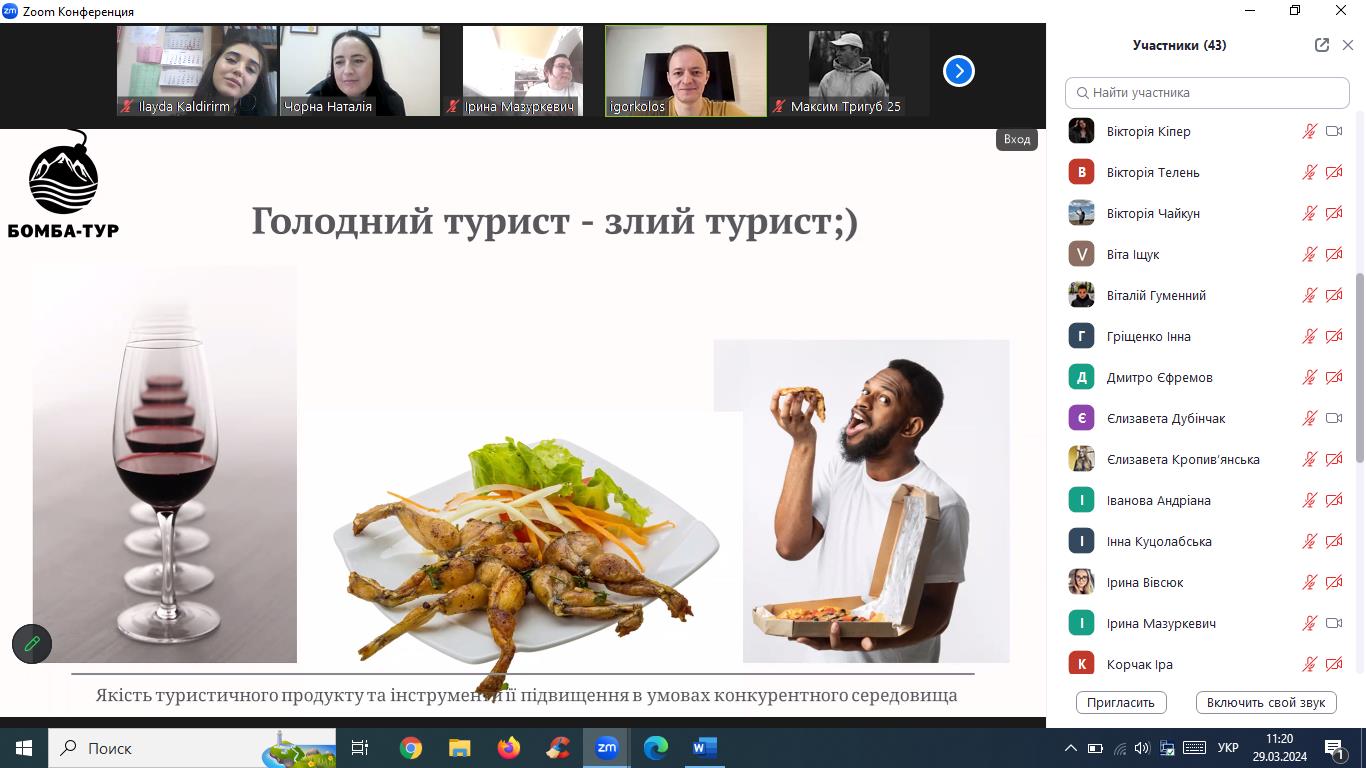Open Google Chrome from the taskbar
Viewport: 1366px width, 768px height.
click(x=411, y=748)
